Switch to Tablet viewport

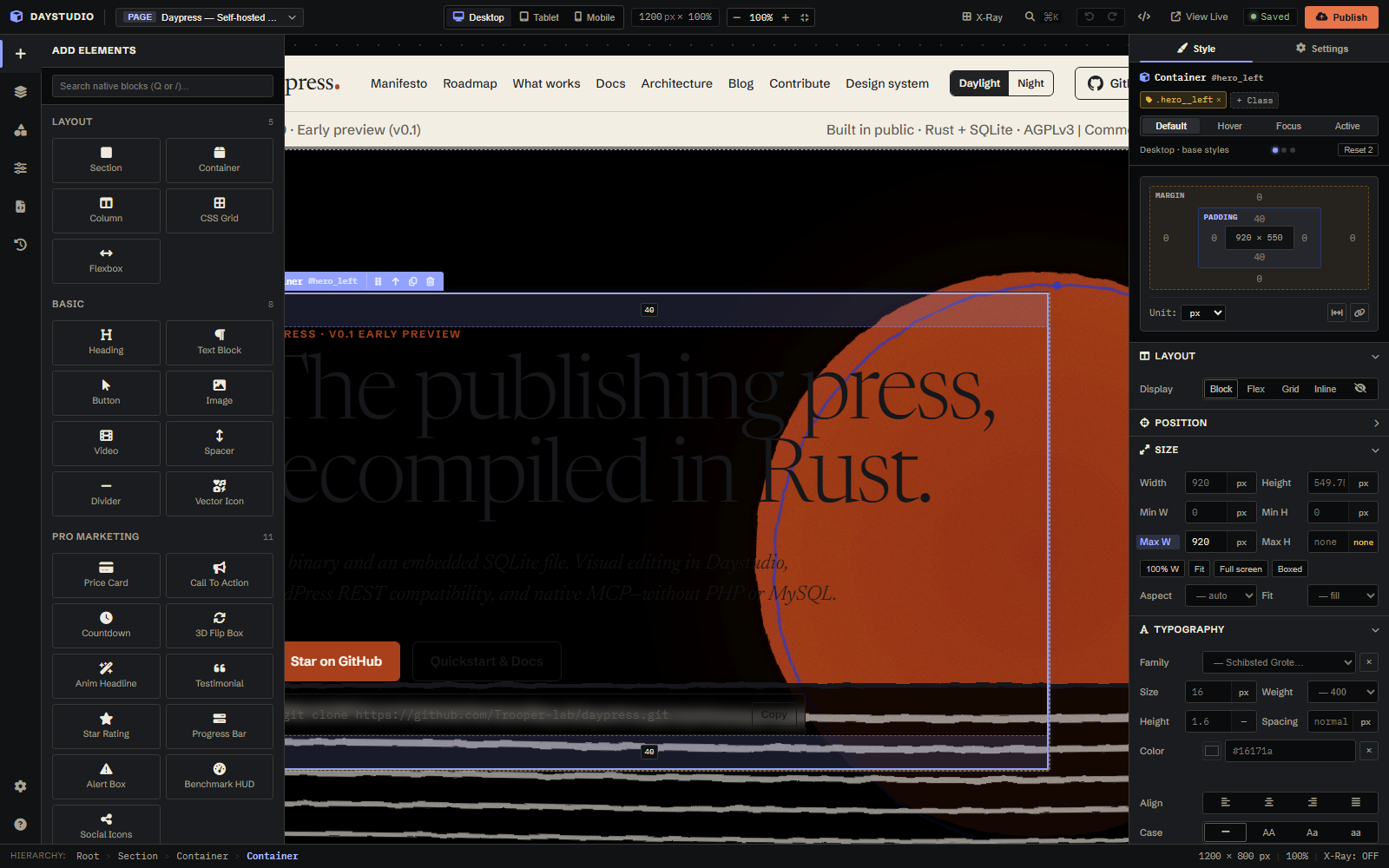[x=538, y=16]
